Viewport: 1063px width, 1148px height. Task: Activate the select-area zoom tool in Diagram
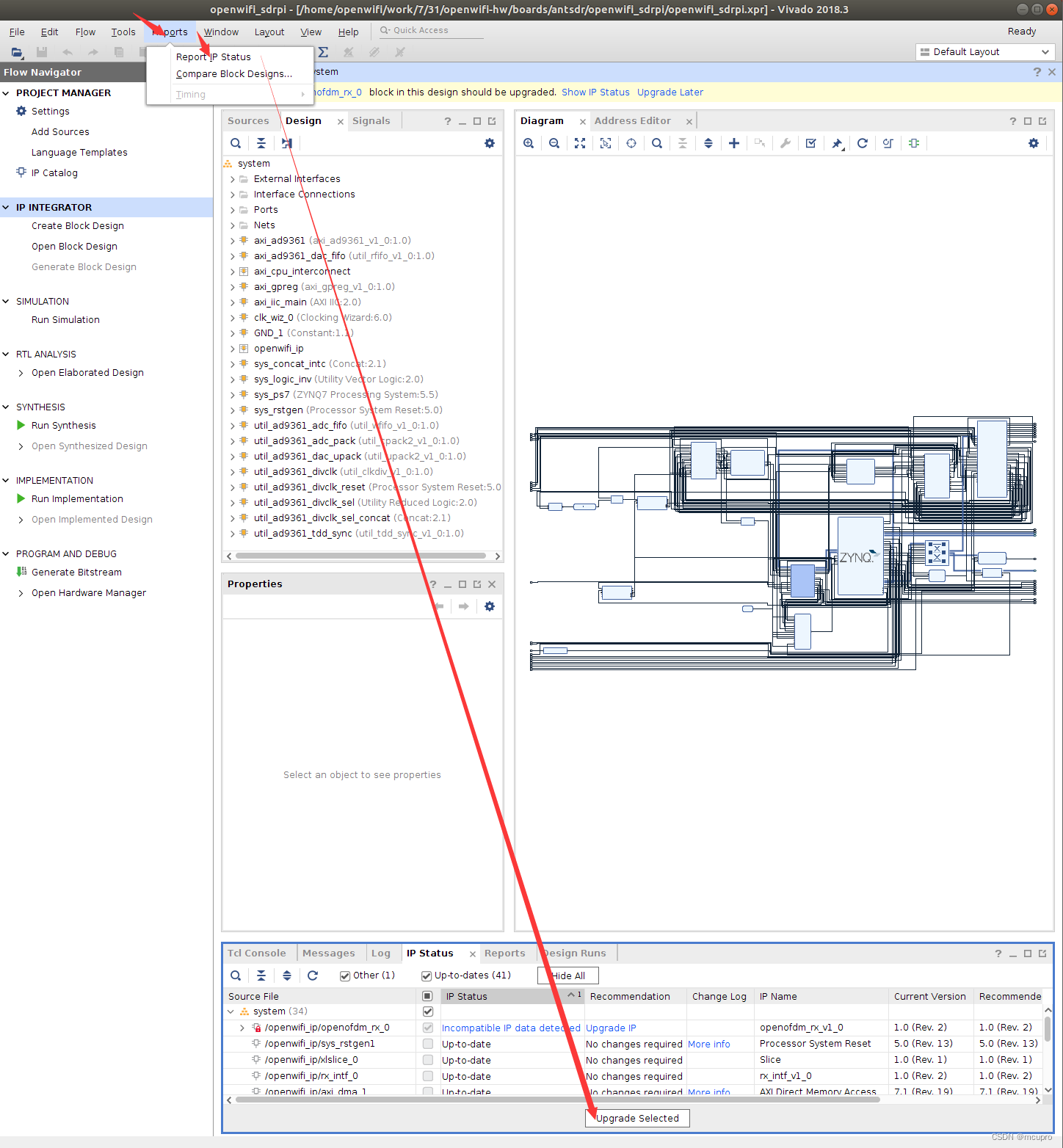tap(606, 143)
